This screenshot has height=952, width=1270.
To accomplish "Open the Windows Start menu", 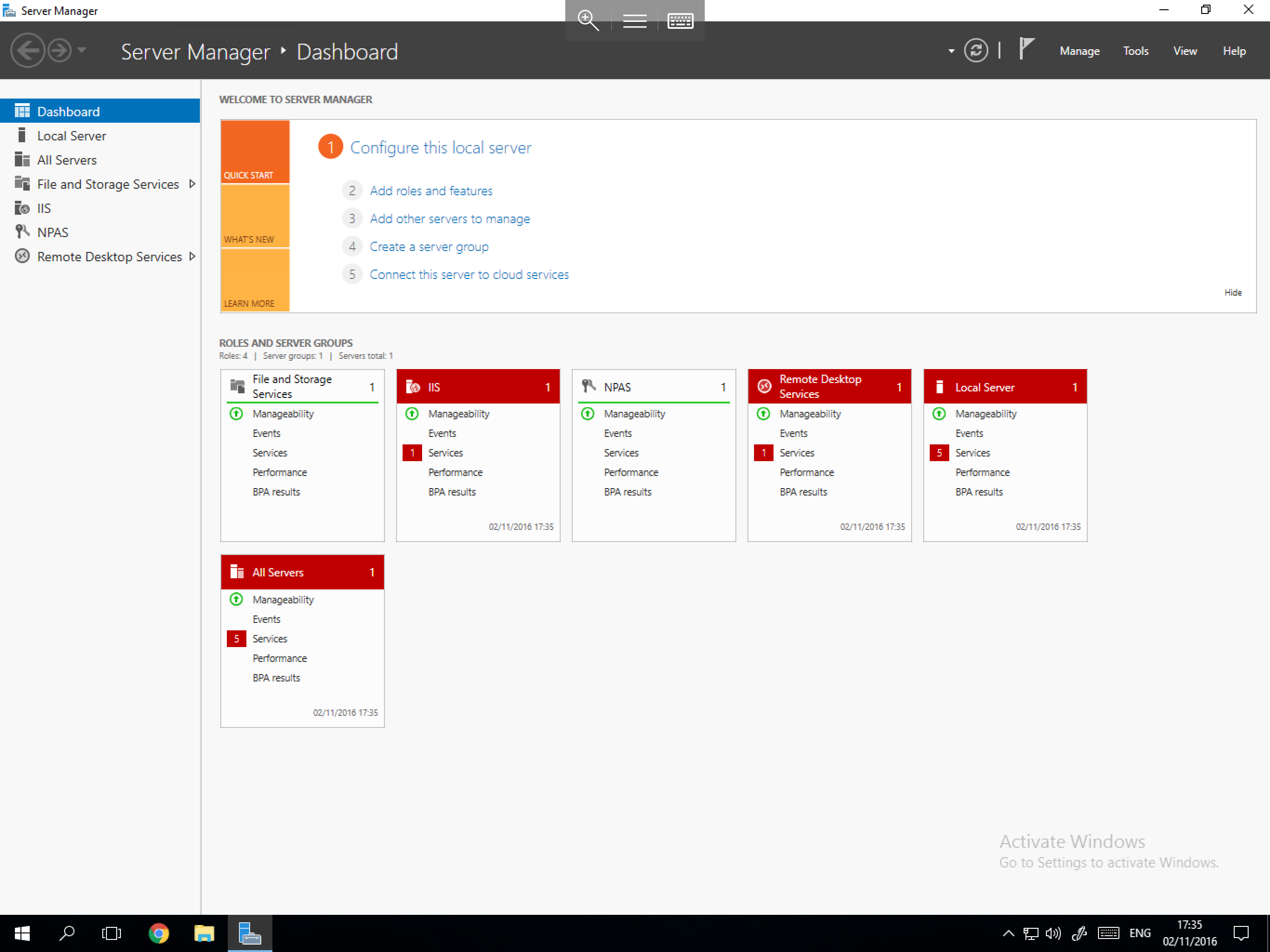I will tap(22, 933).
